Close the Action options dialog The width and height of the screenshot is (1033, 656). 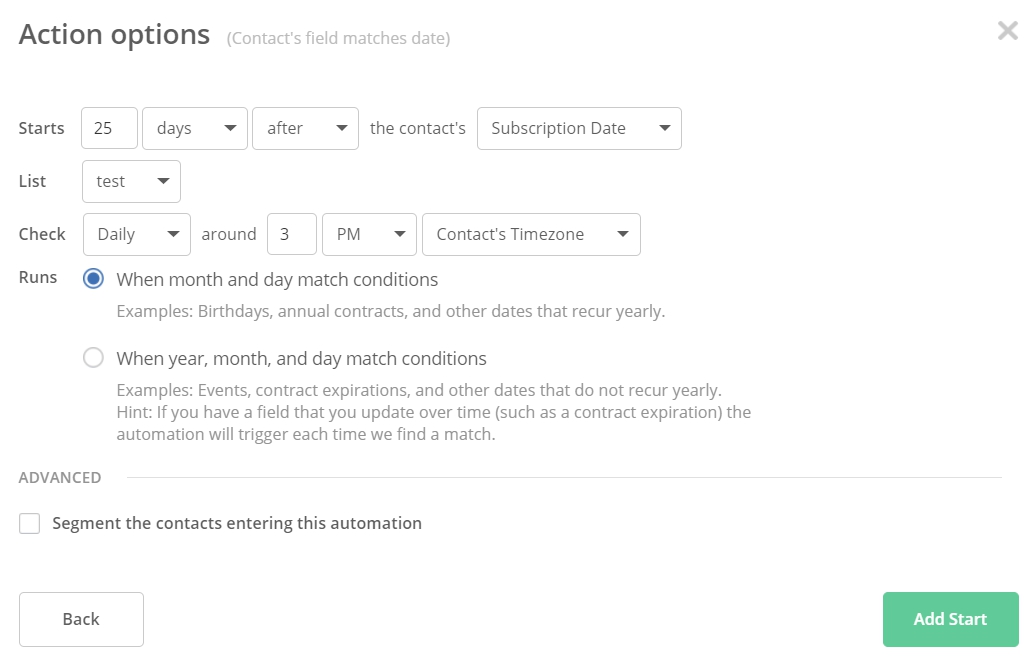[1007, 30]
